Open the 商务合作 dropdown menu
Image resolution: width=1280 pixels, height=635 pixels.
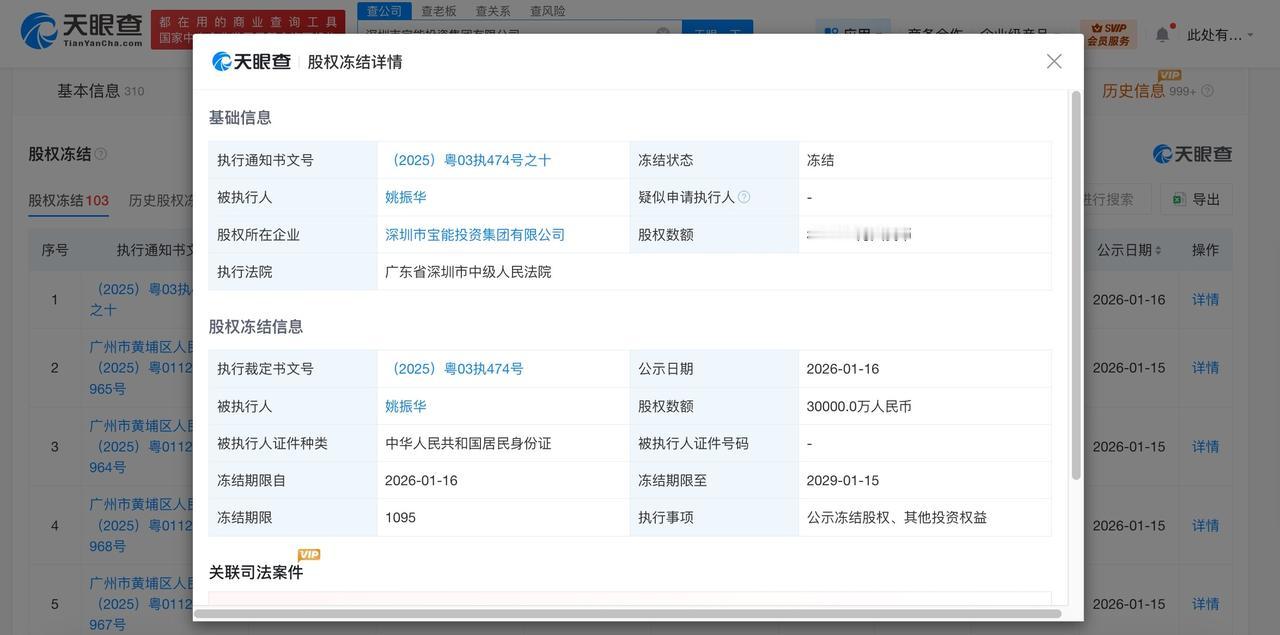click(x=935, y=30)
